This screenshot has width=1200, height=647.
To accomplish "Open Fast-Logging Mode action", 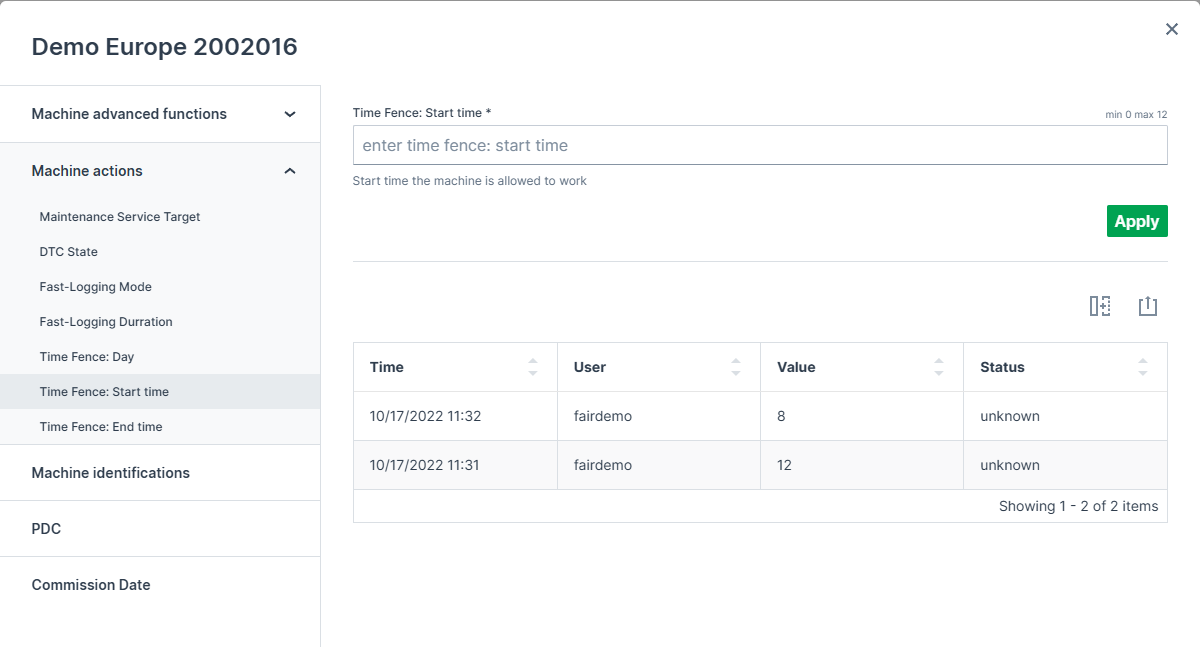I will tap(96, 287).
